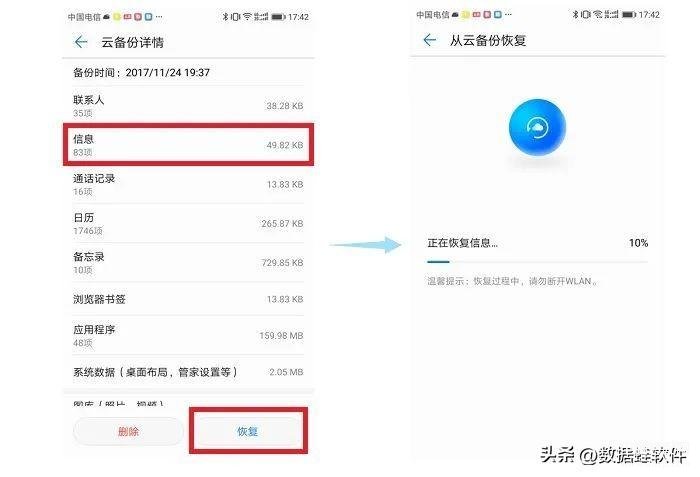This screenshot has width=700, height=477.
Task: Tap Bluetooth icon in left phone status bar
Action: (x=225, y=17)
